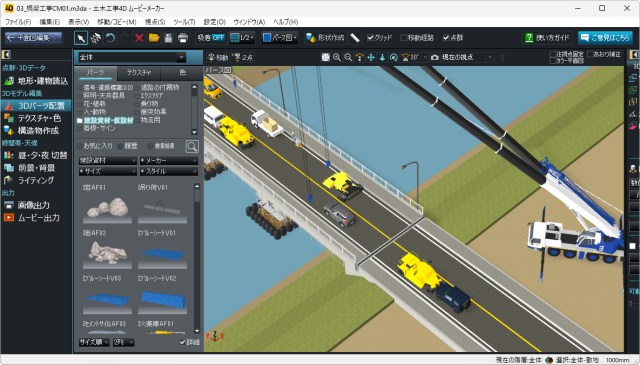The width and height of the screenshot is (640, 365).
Task: Open 地形・建物読込 in sidebar
Action: [x=36, y=81]
